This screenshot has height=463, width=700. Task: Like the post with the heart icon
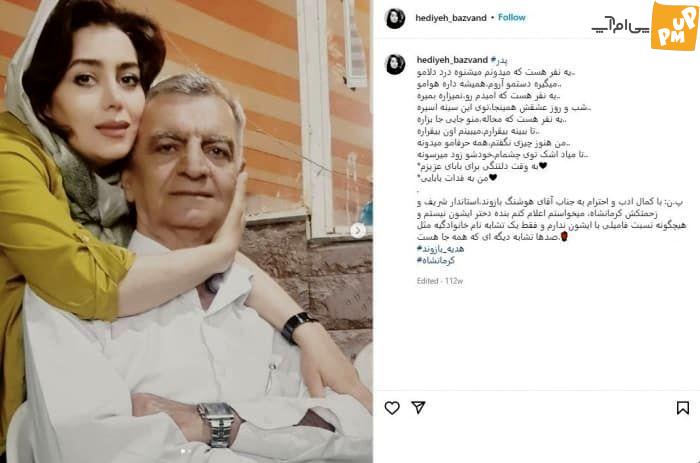coord(392,408)
